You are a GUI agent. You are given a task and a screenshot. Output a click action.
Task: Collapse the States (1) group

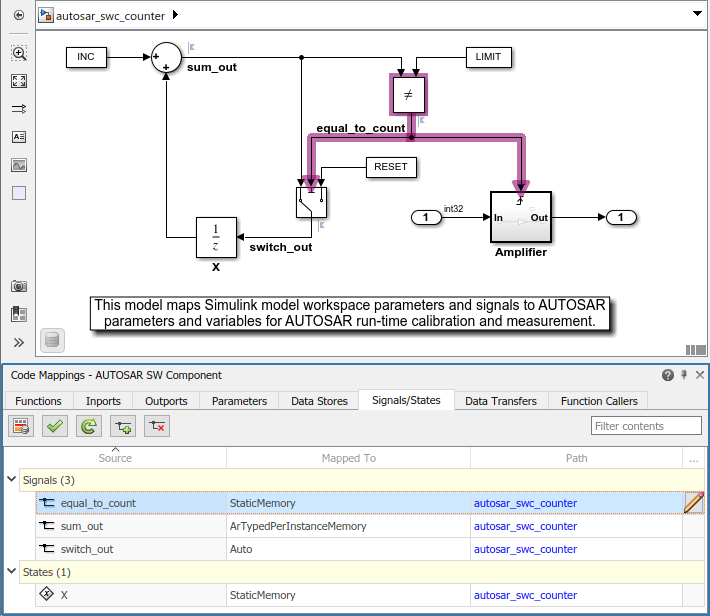click(12, 571)
